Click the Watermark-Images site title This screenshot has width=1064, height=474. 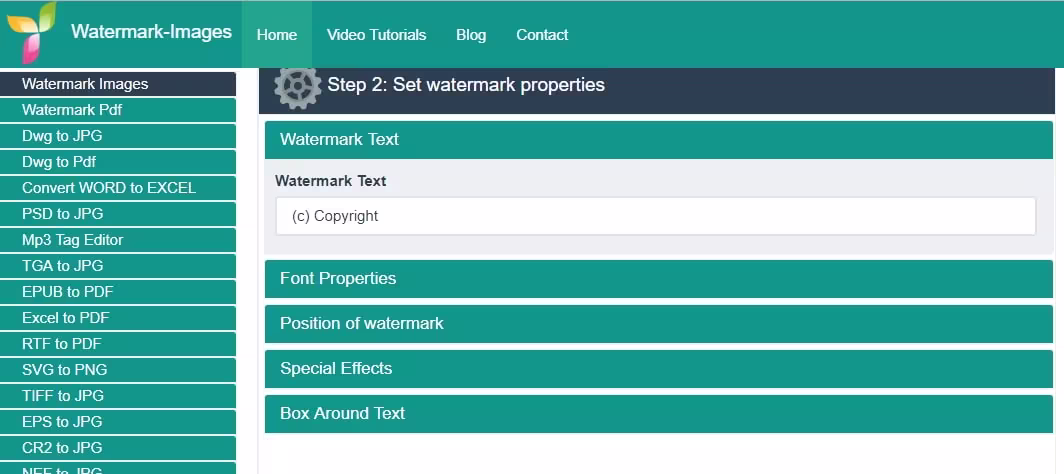[151, 32]
